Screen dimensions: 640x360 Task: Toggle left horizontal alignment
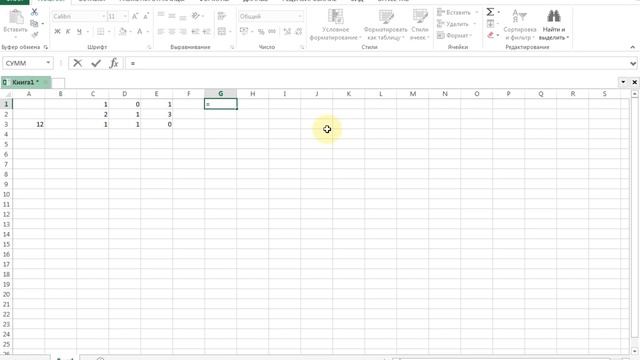pos(161,31)
